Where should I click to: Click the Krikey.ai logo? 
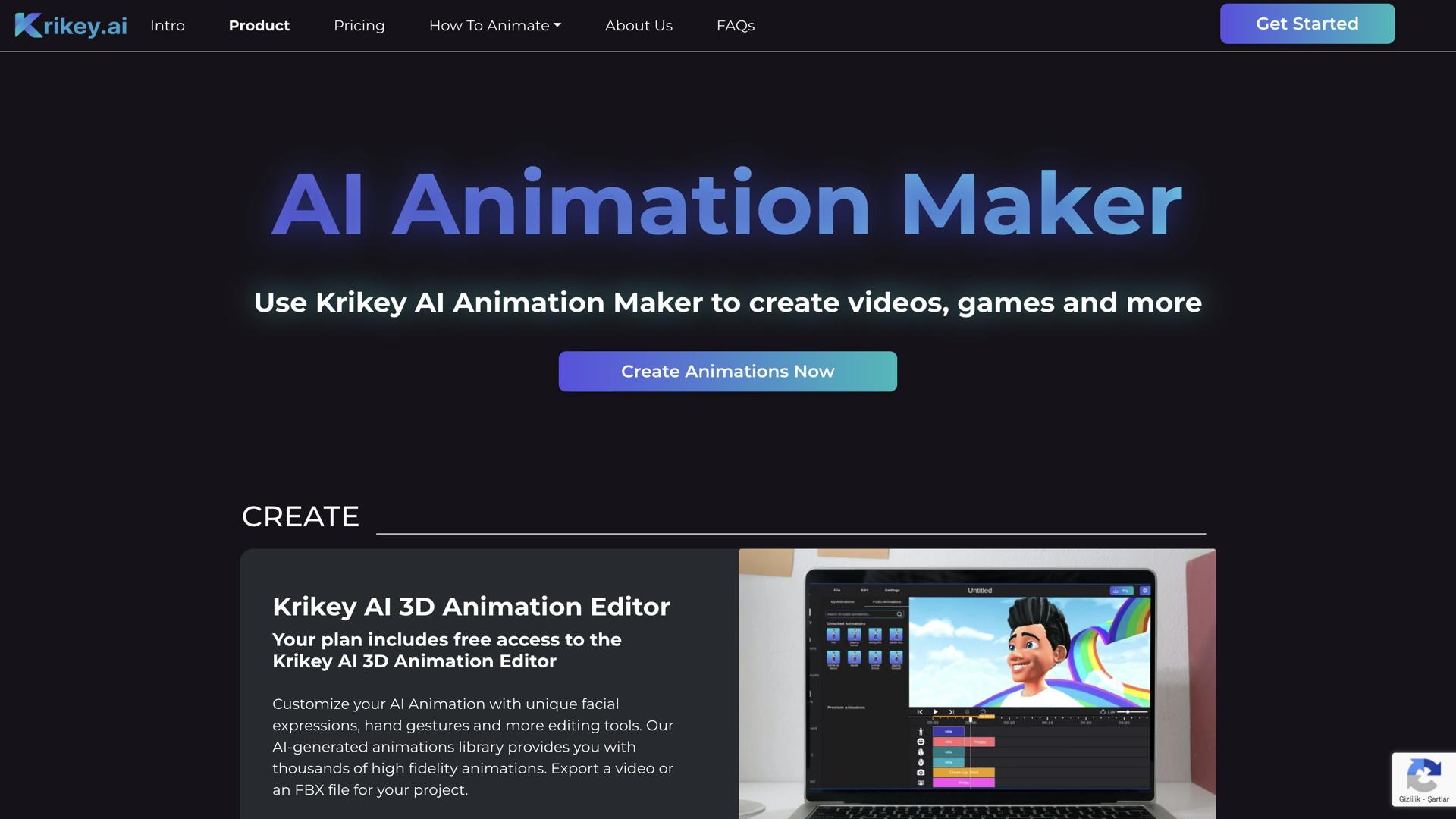point(70,25)
